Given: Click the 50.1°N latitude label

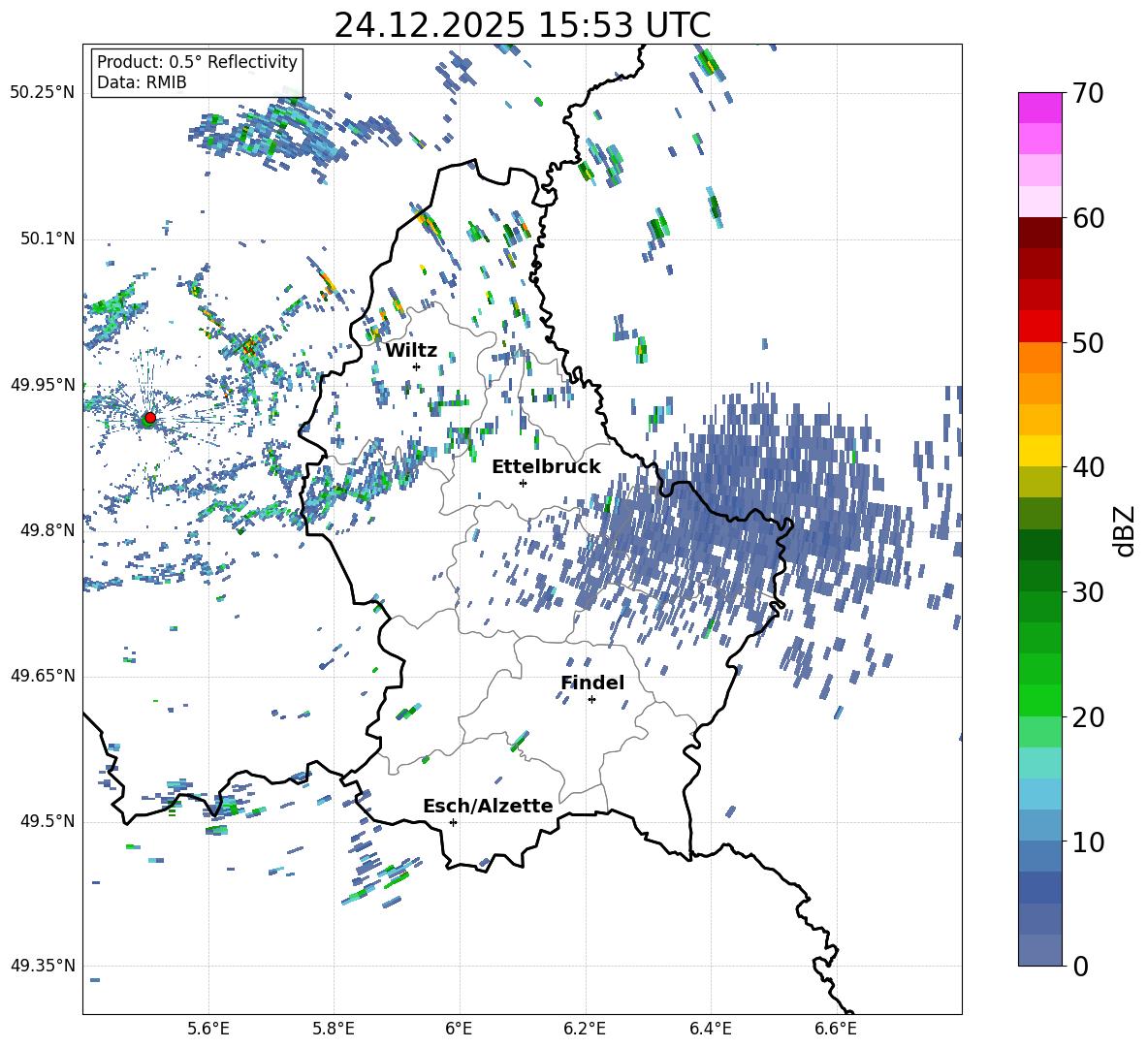Looking at the screenshot, I should pos(47,239).
